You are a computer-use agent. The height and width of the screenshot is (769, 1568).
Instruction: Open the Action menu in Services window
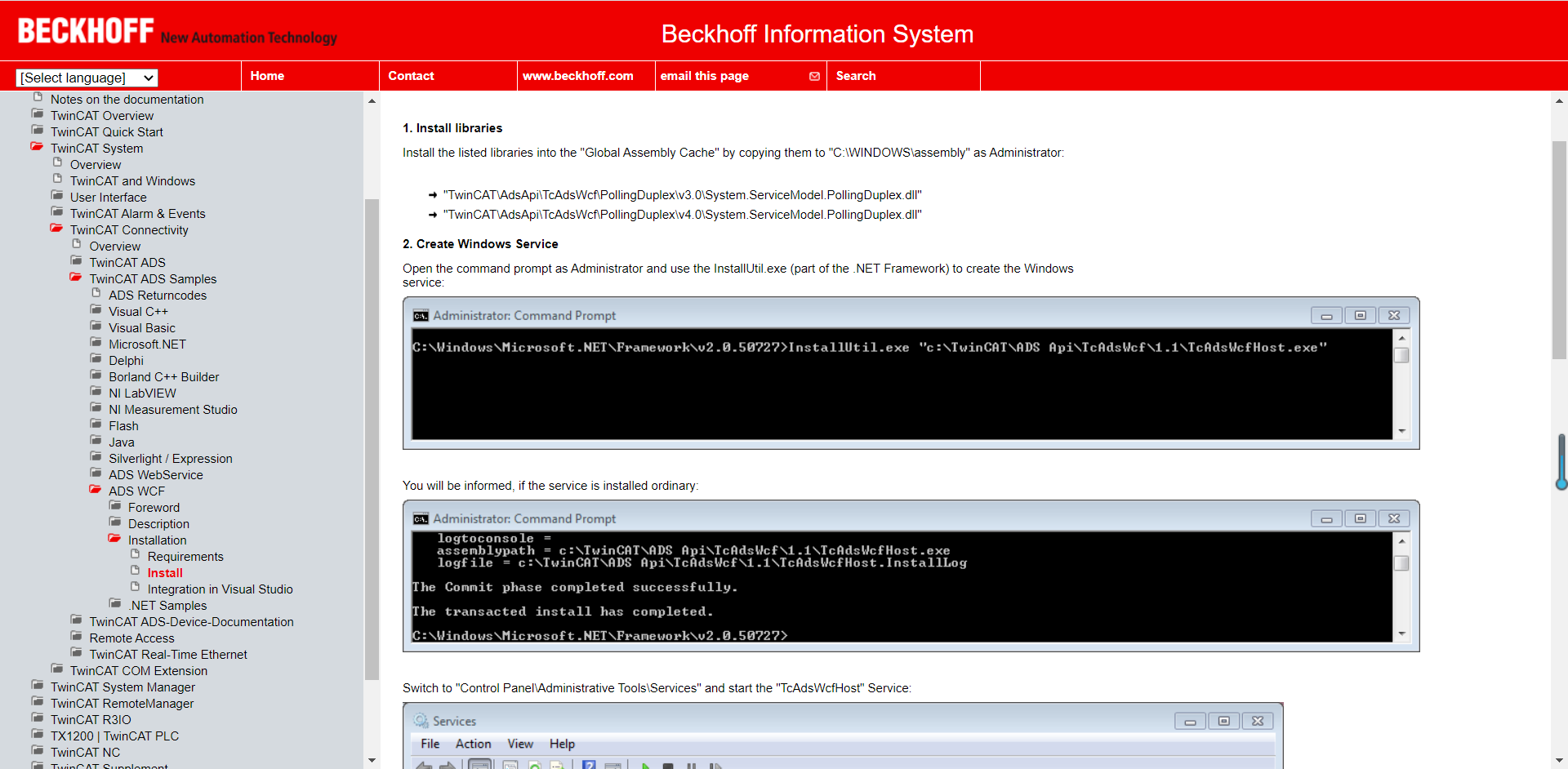click(x=474, y=744)
